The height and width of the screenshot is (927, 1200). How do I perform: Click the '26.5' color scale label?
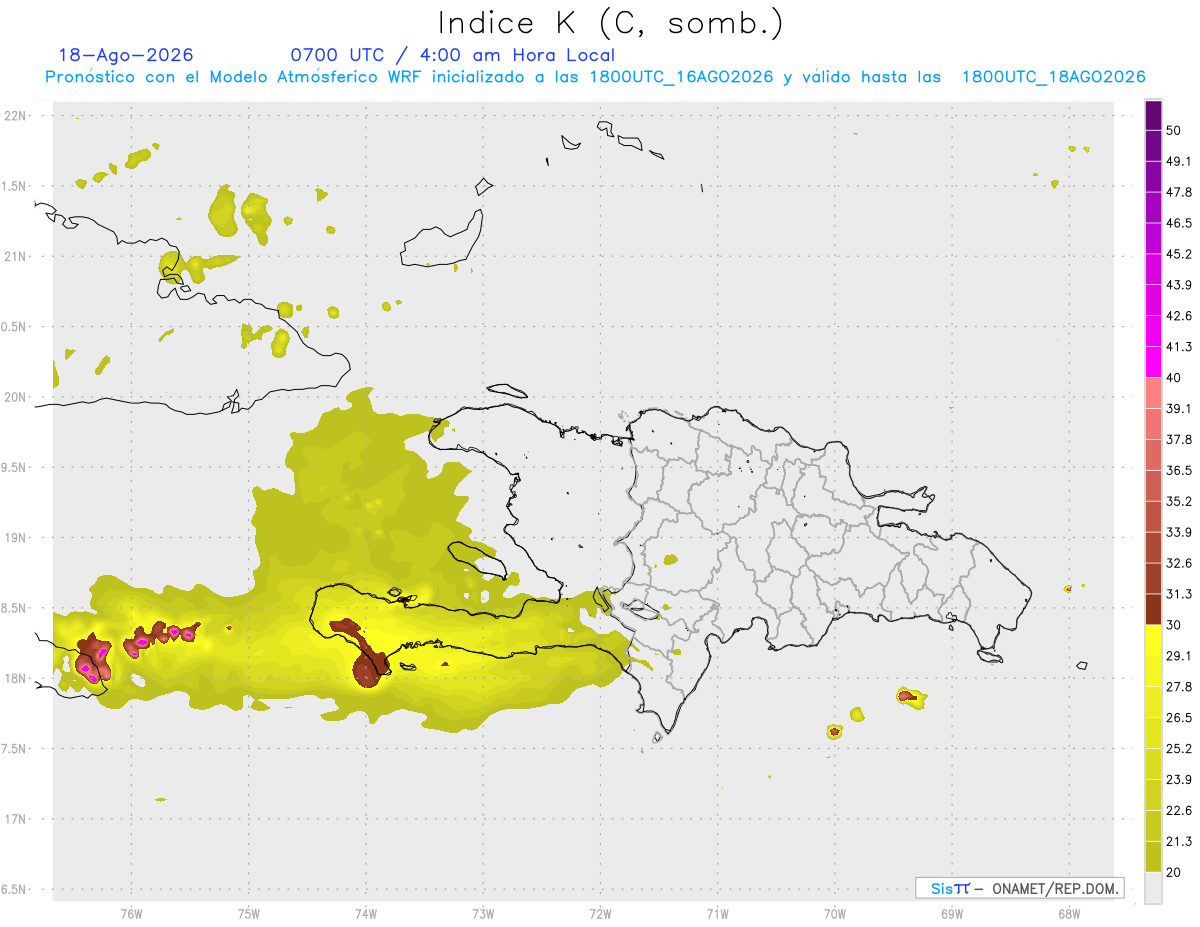(1179, 718)
